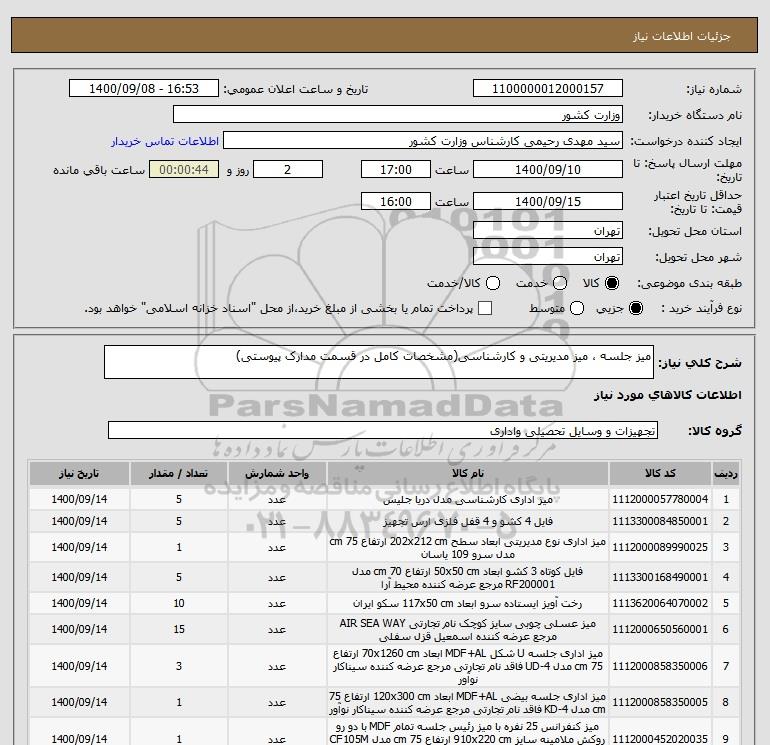This screenshot has height=745, width=770.
Task: Click the remaining time countdown 00:00:44
Action: tap(184, 169)
